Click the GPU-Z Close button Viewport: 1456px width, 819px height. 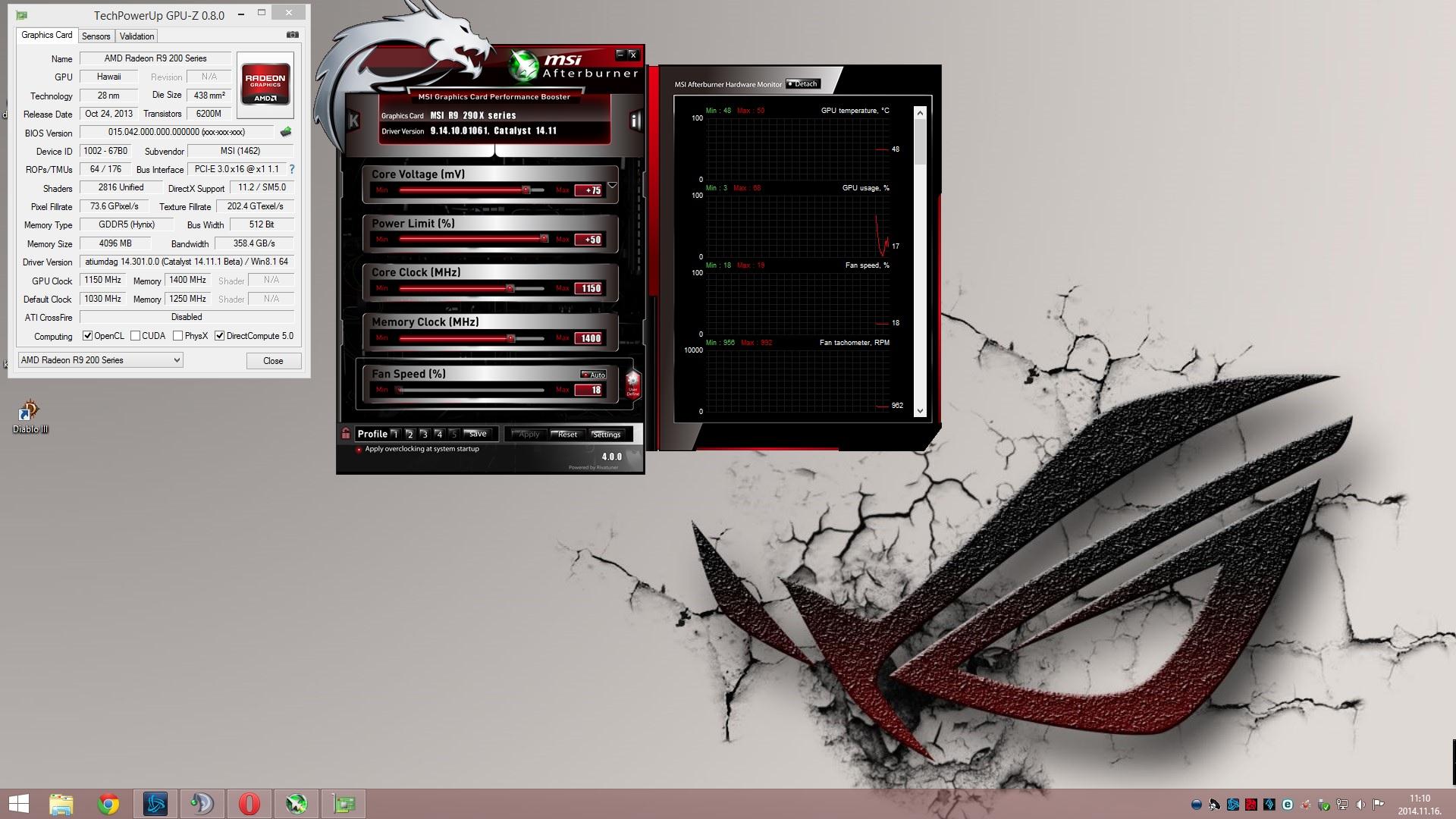click(273, 361)
